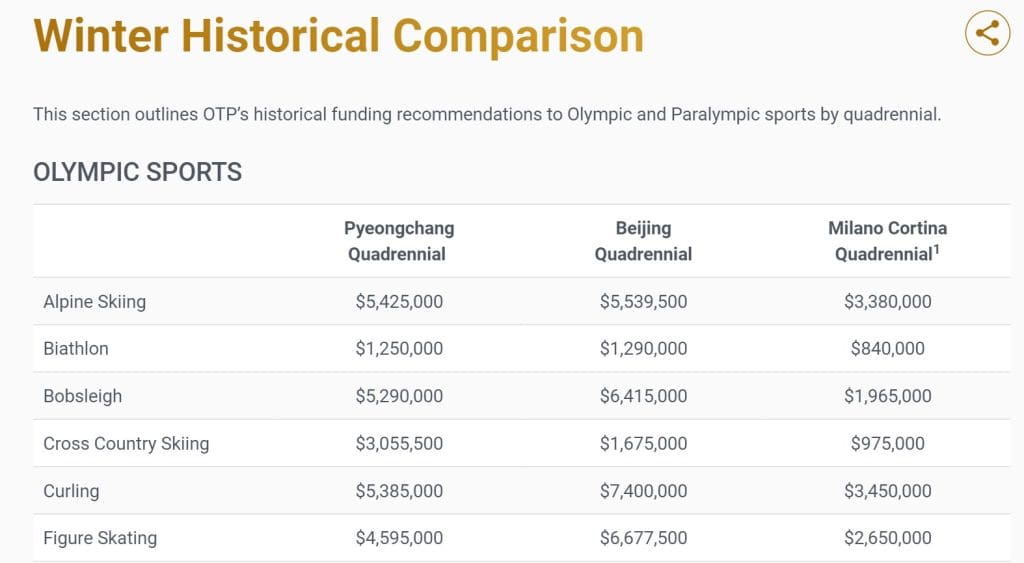Select the Bobsleigh row label

(83, 396)
